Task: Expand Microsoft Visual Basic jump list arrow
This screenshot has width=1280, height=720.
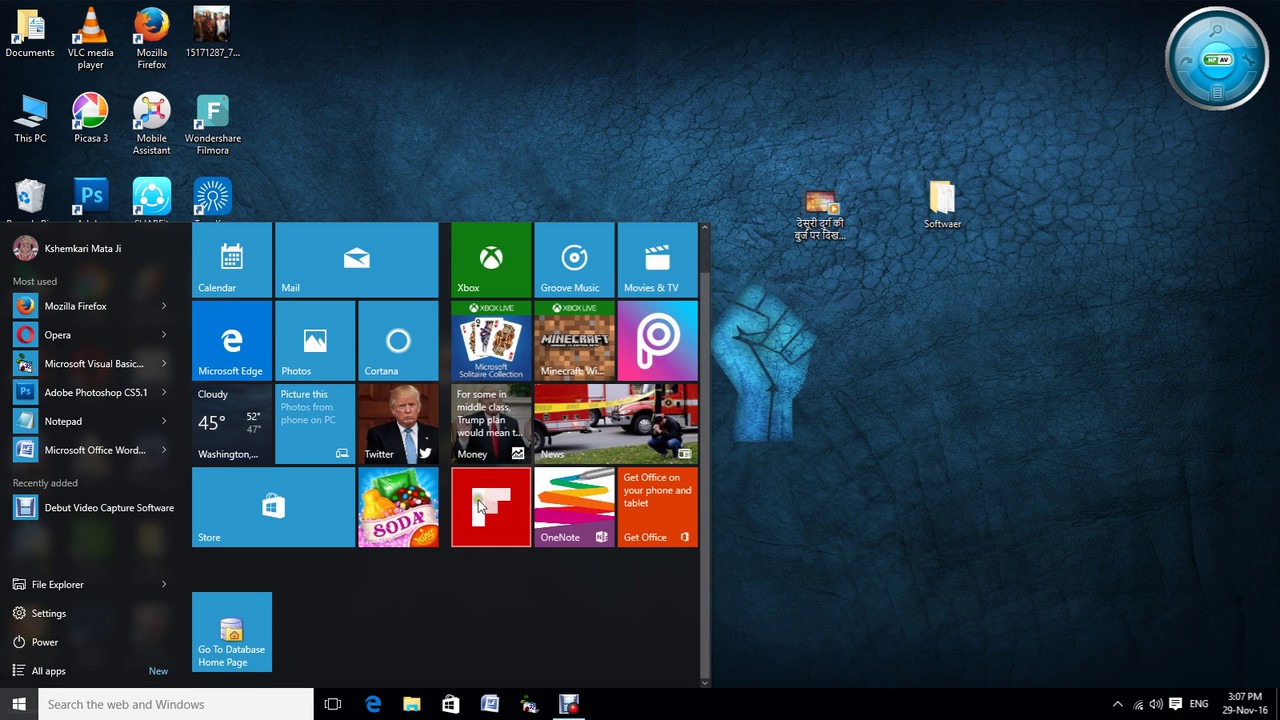Action: 164,363
